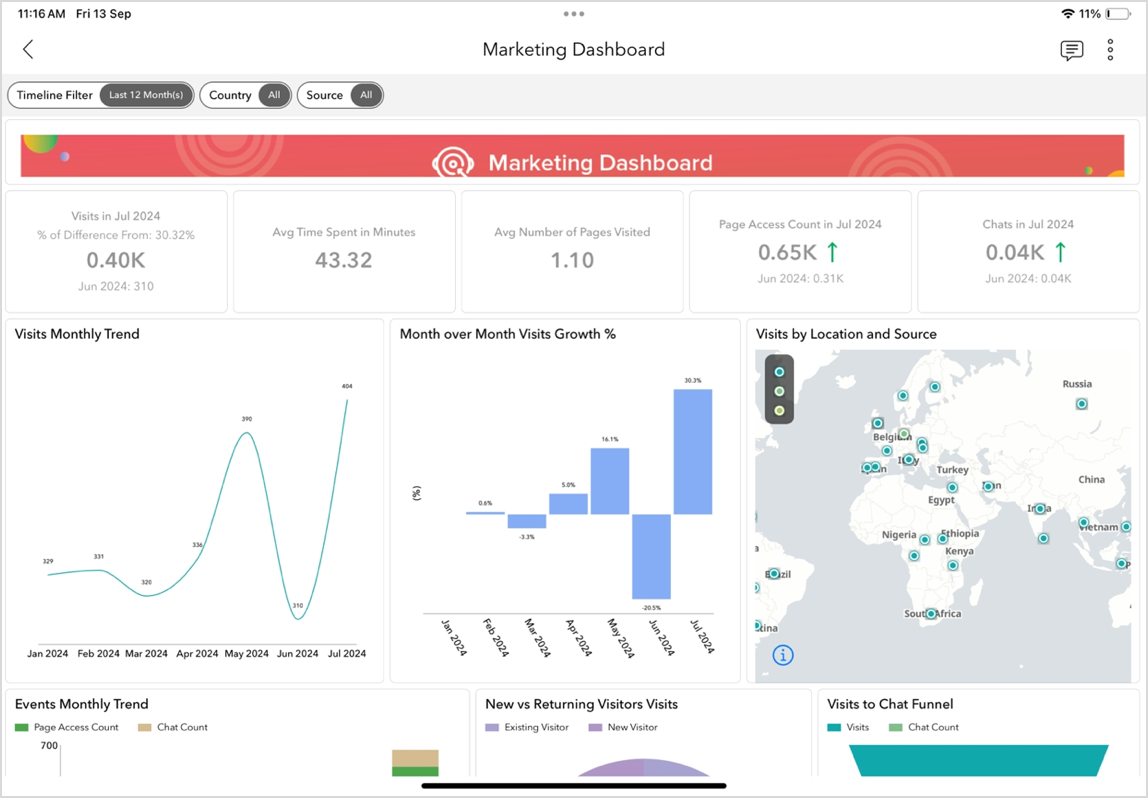
Task: Open the Timeline Filter dropdown
Action: click(100, 95)
